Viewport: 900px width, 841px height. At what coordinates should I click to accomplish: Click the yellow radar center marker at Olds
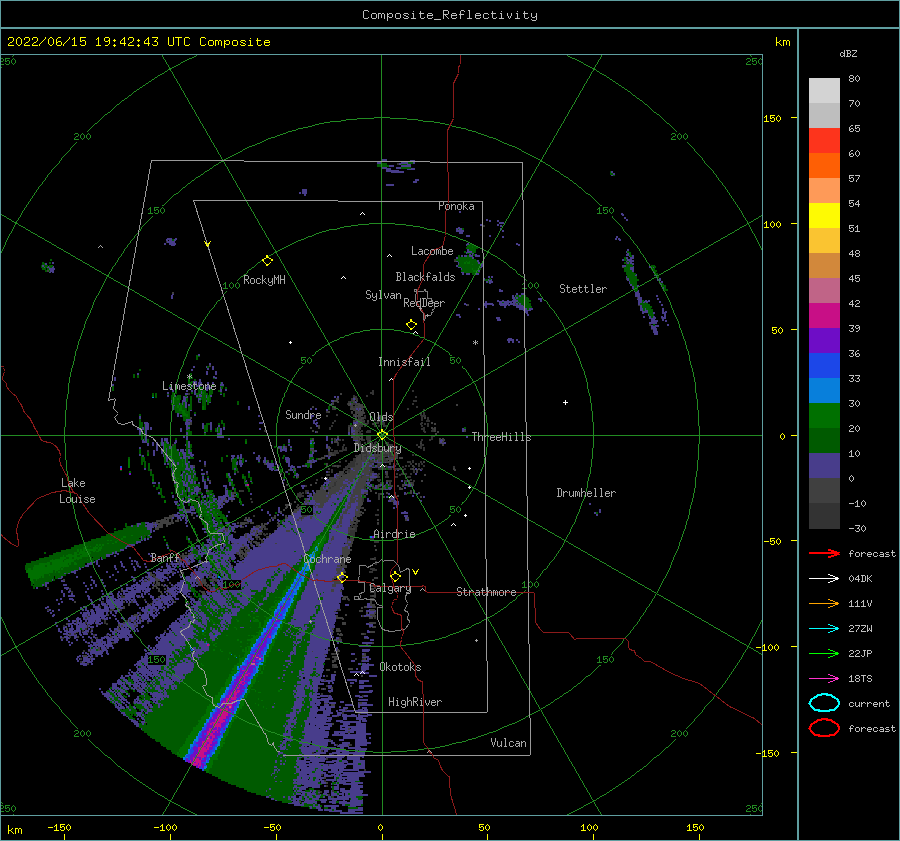click(382, 435)
